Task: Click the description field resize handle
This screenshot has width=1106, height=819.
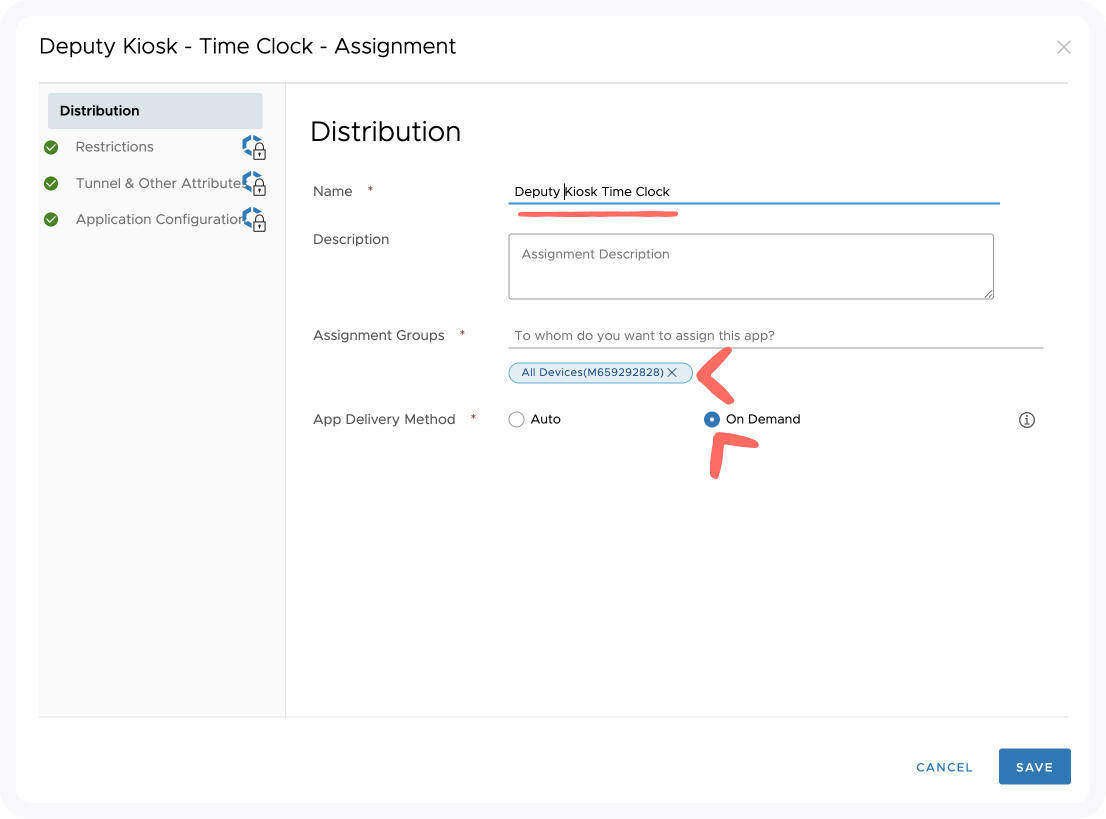Action: (x=989, y=294)
